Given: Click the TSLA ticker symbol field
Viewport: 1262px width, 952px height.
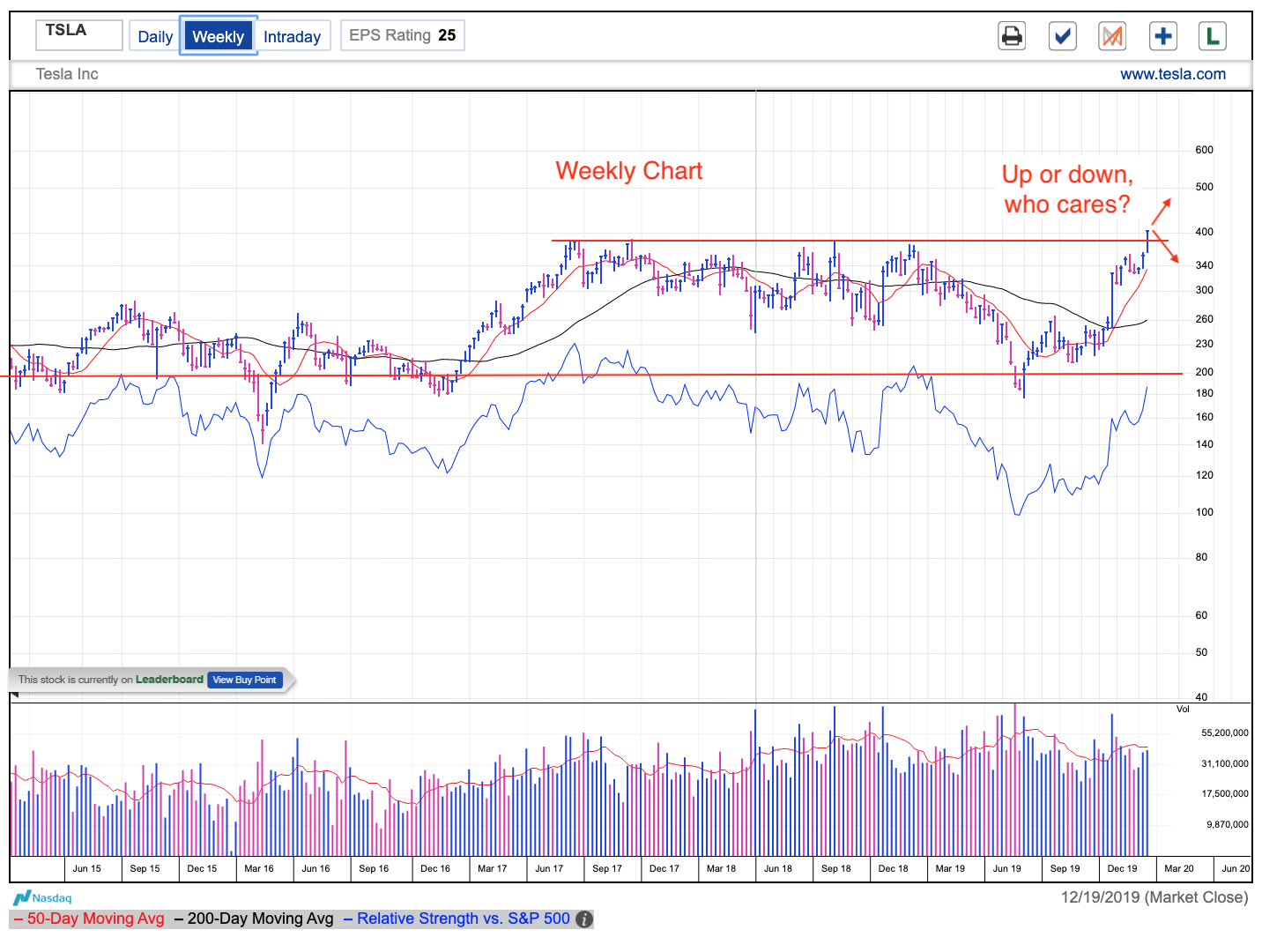Looking at the screenshot, I should [79, 34].
